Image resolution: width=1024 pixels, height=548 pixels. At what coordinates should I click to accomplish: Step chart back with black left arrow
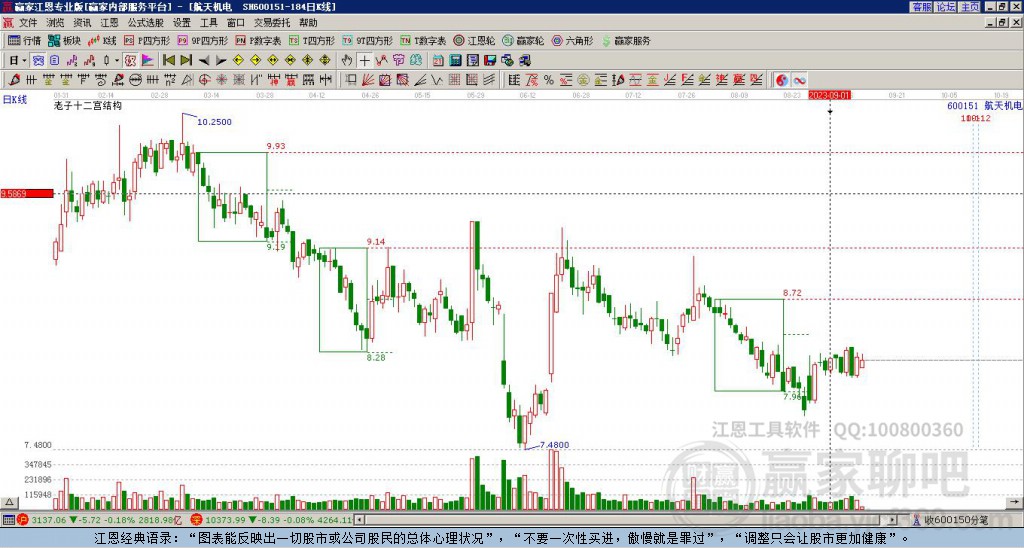pos(204,60)
